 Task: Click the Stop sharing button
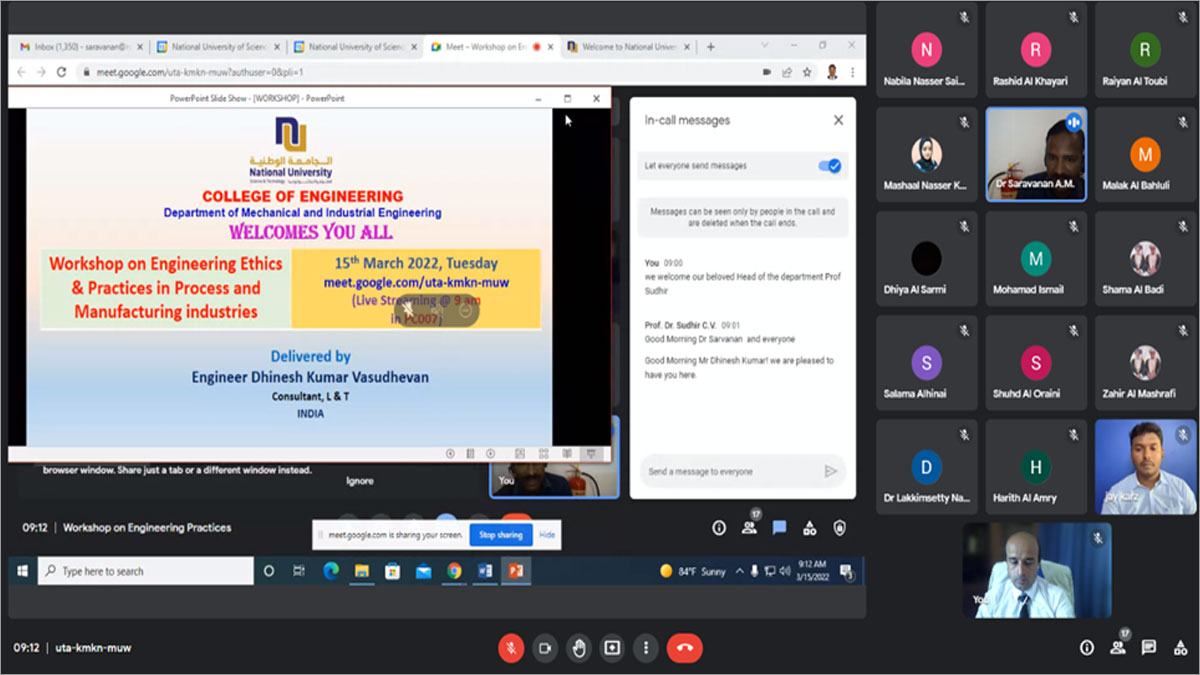click(x=501, y=535)
